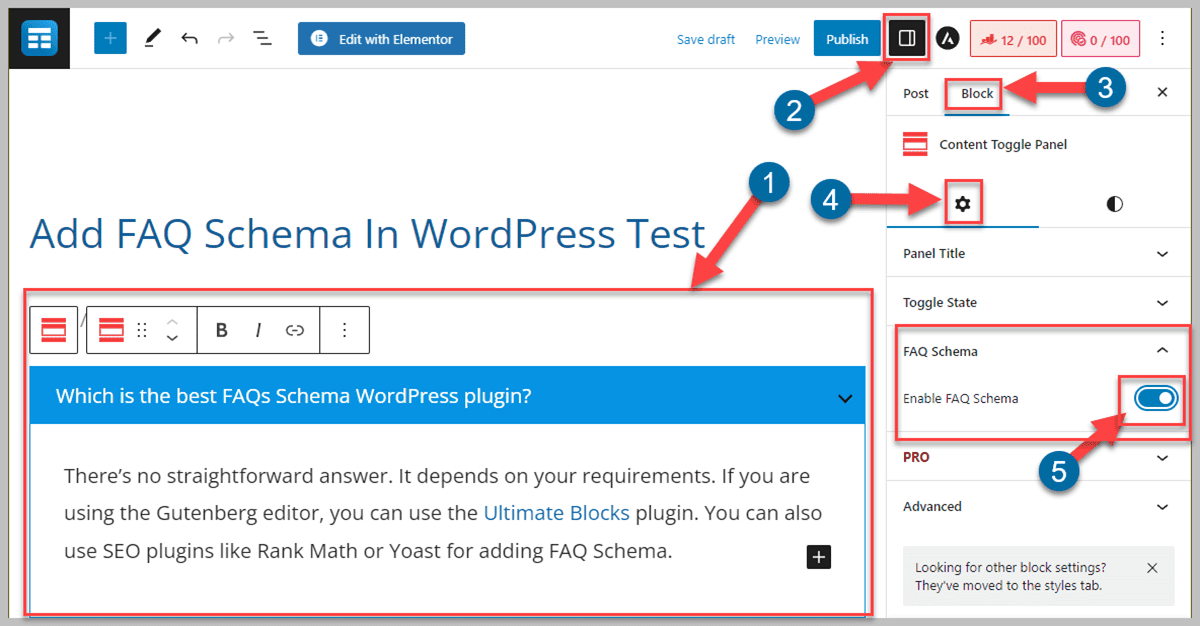Open Content Toggle Panel settings gear

(x=962, y=203)
